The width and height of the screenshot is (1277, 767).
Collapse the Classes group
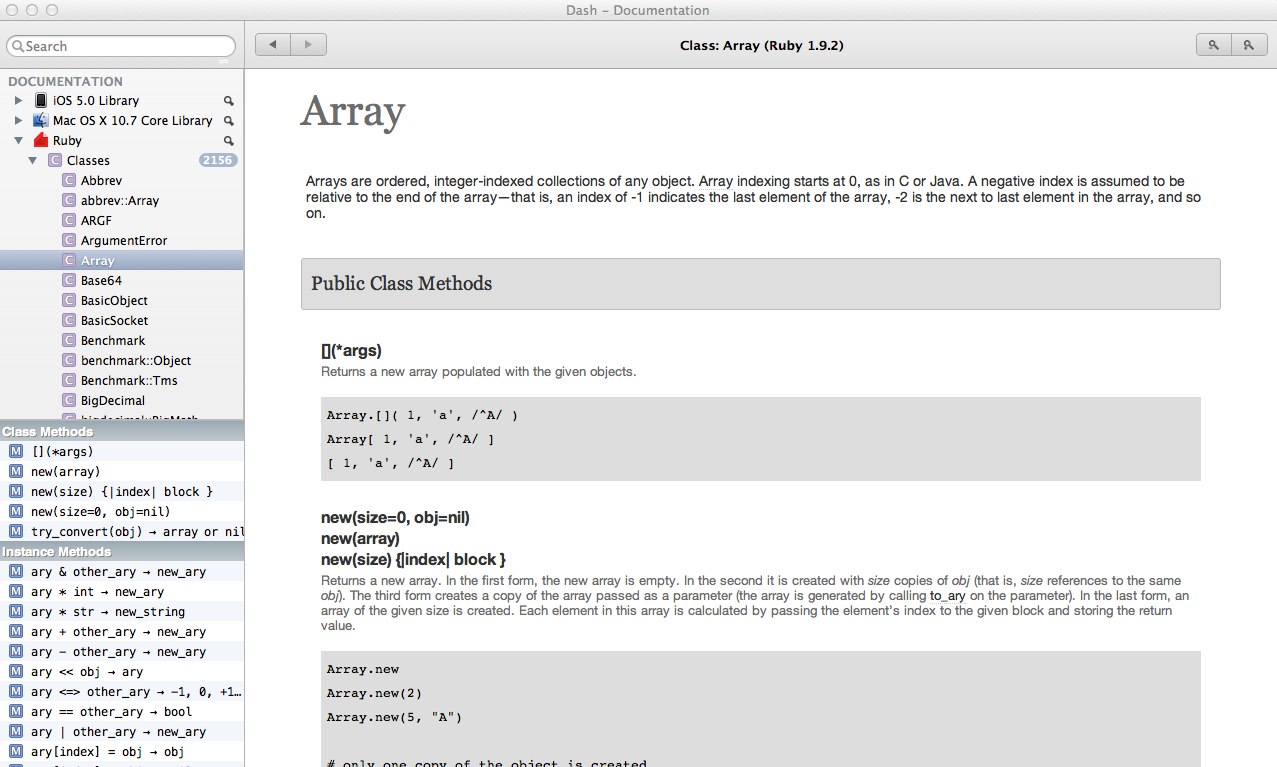point(33,161)
